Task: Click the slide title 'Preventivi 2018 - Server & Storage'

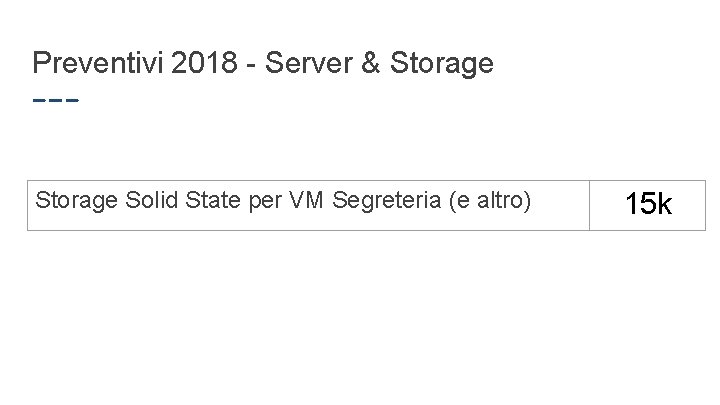Action: (x=262, y=64)
